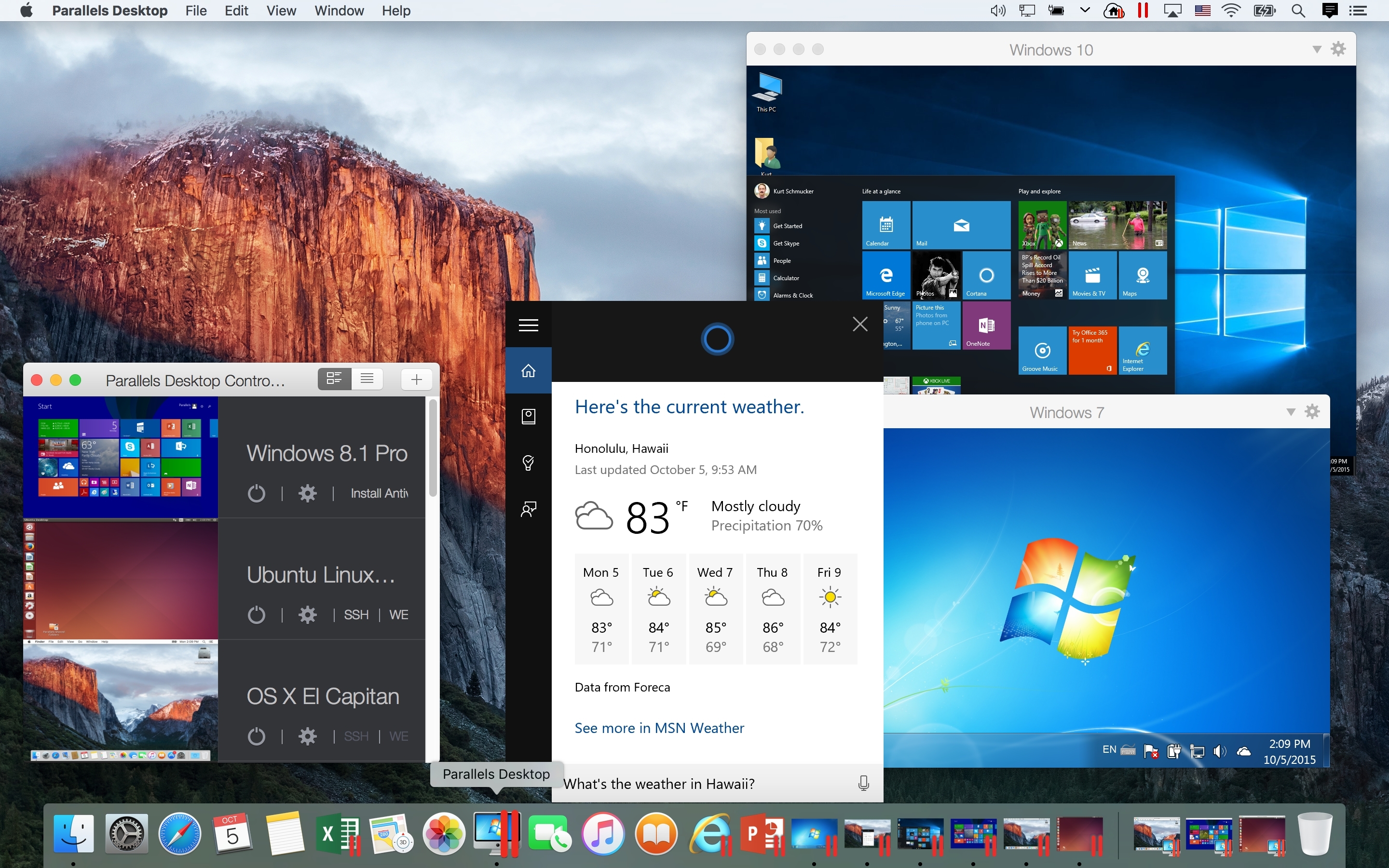Viewport: 1389px width, 868px height.
Task: Click power icon for Windows 8.1 Pro
Action: tap(256, 493)
